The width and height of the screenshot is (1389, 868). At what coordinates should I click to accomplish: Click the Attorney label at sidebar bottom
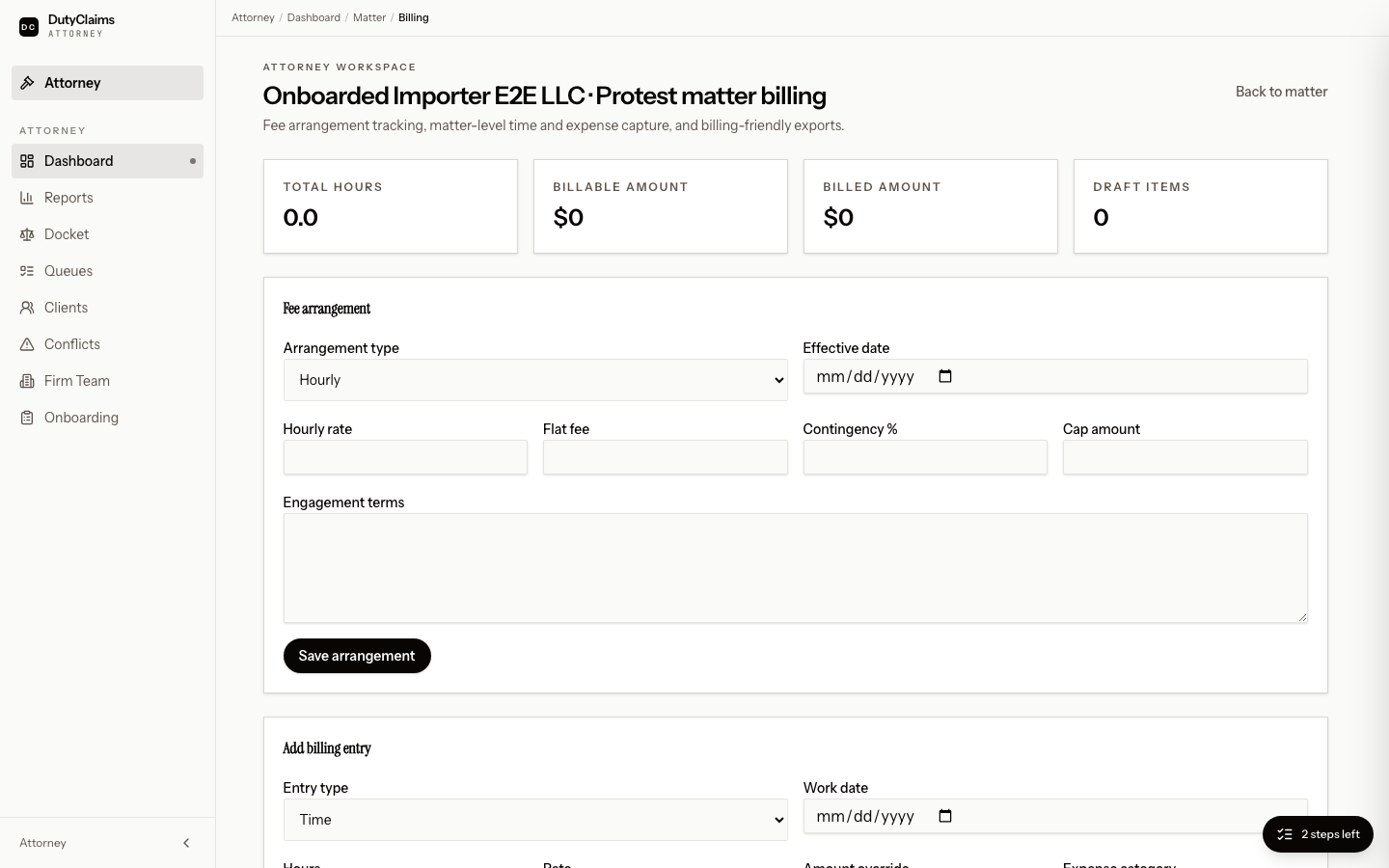pos(43,843)
